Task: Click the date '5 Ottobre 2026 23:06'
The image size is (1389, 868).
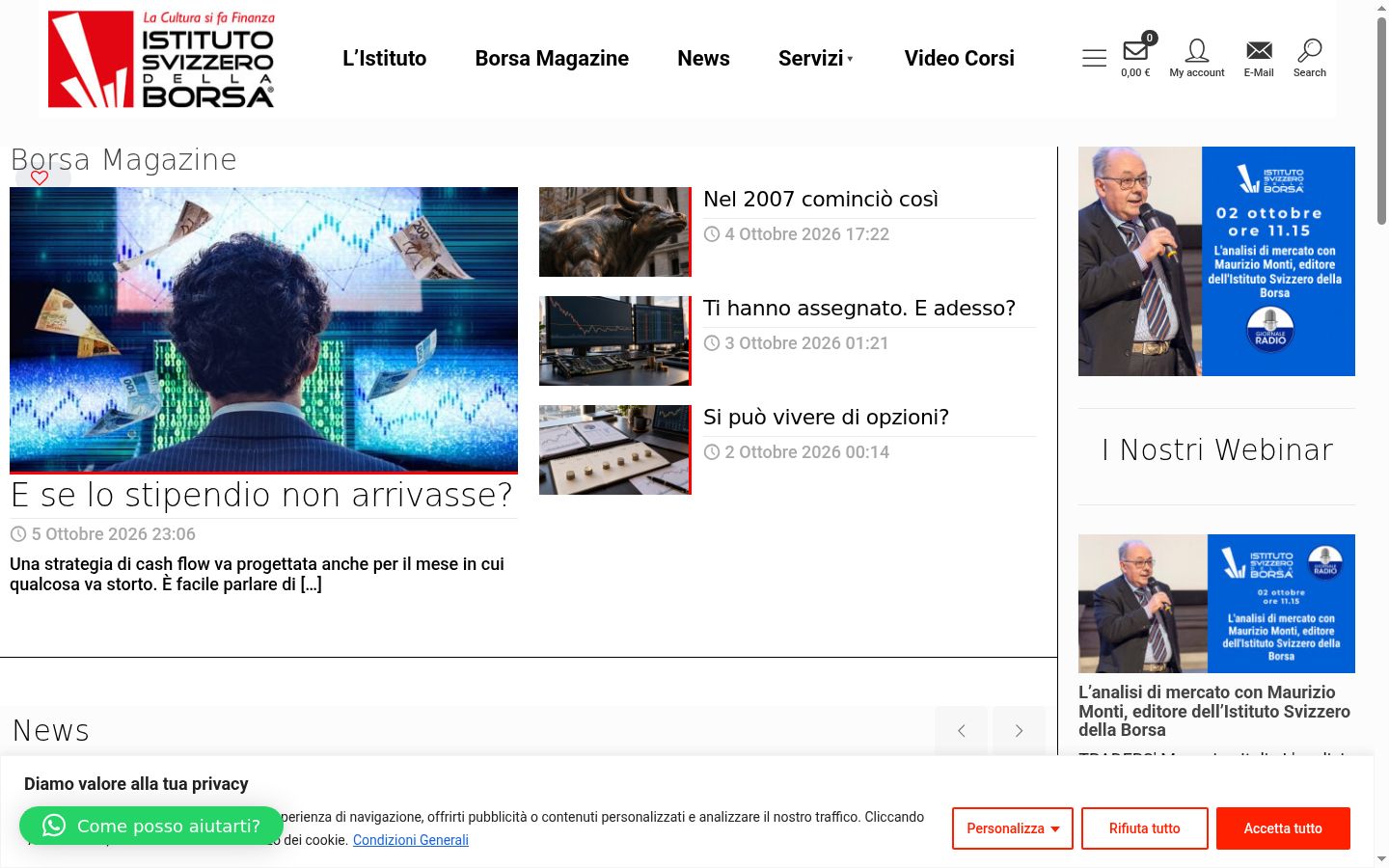Action: point(114,534)
